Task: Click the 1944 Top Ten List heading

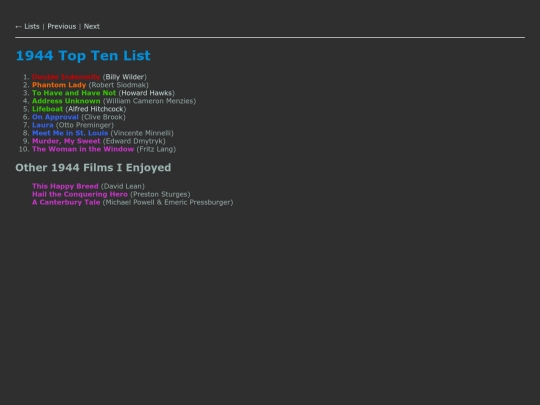Action: tap(83, 55)
